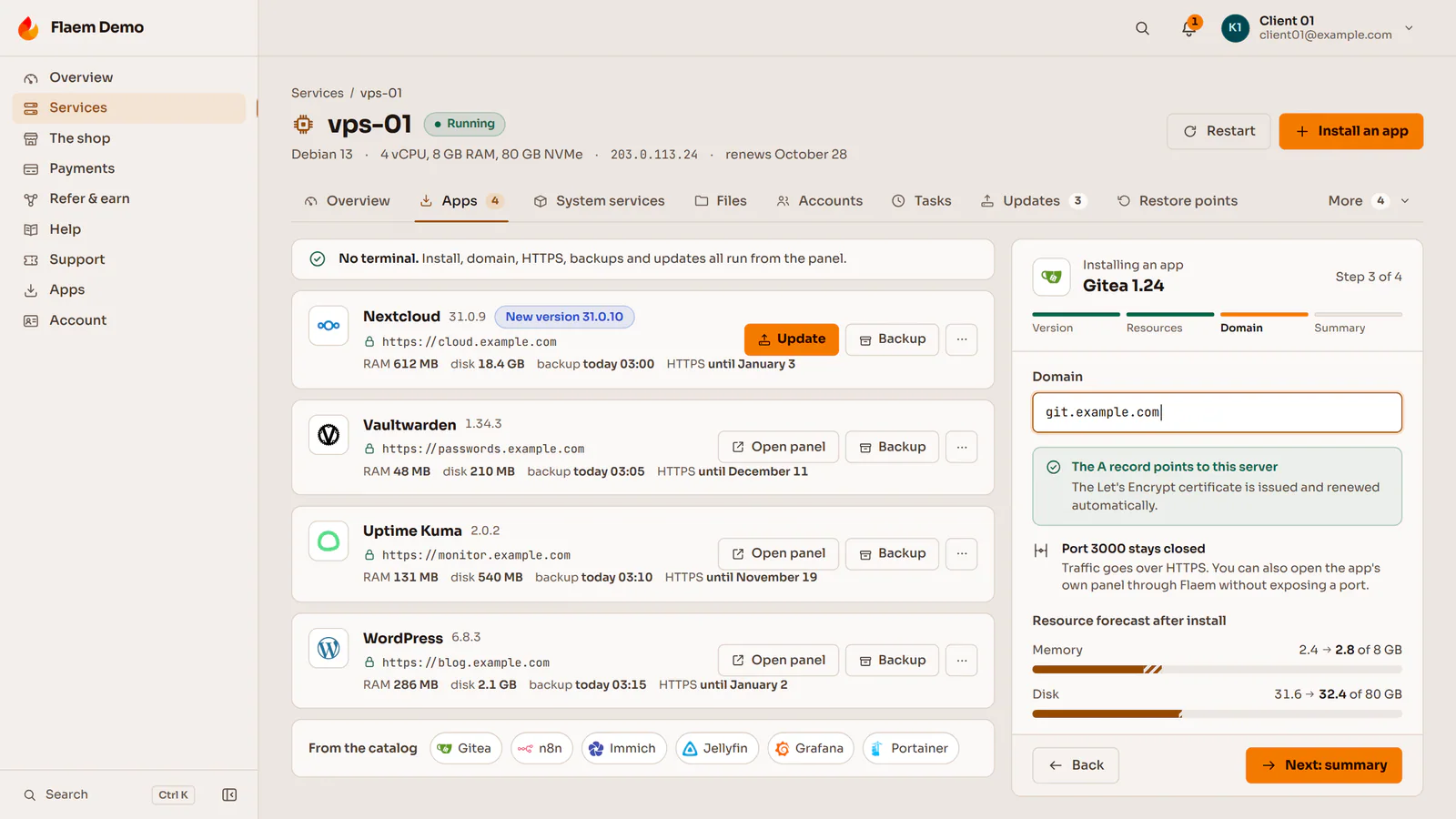Select Services in the sidebar
The image size is (1456, 819).
[x=129, y=107]
